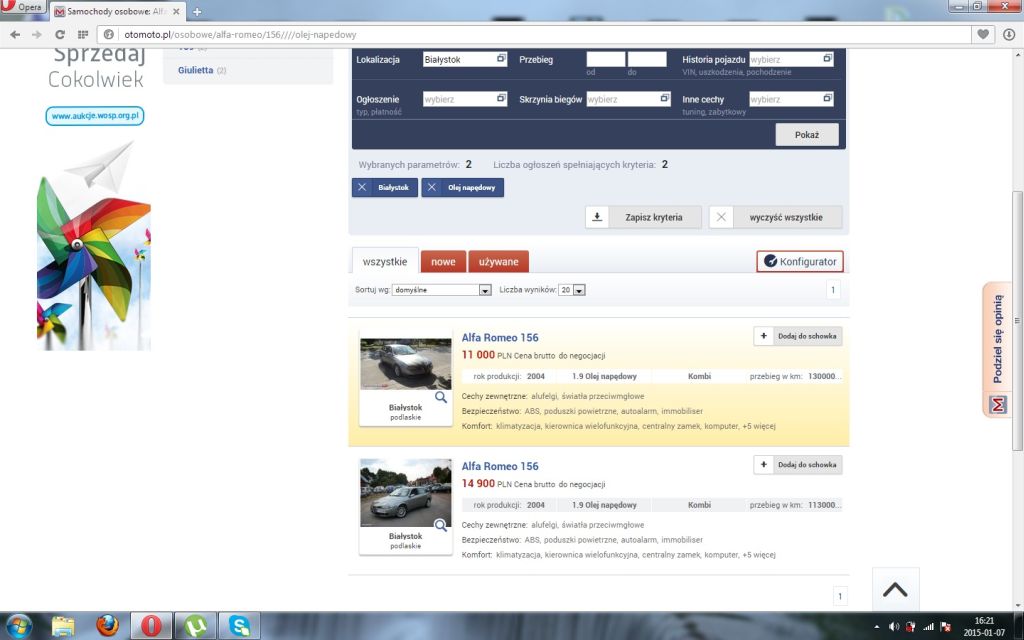
Task: Select the wszystkie tab
Action: pos(385,261)
